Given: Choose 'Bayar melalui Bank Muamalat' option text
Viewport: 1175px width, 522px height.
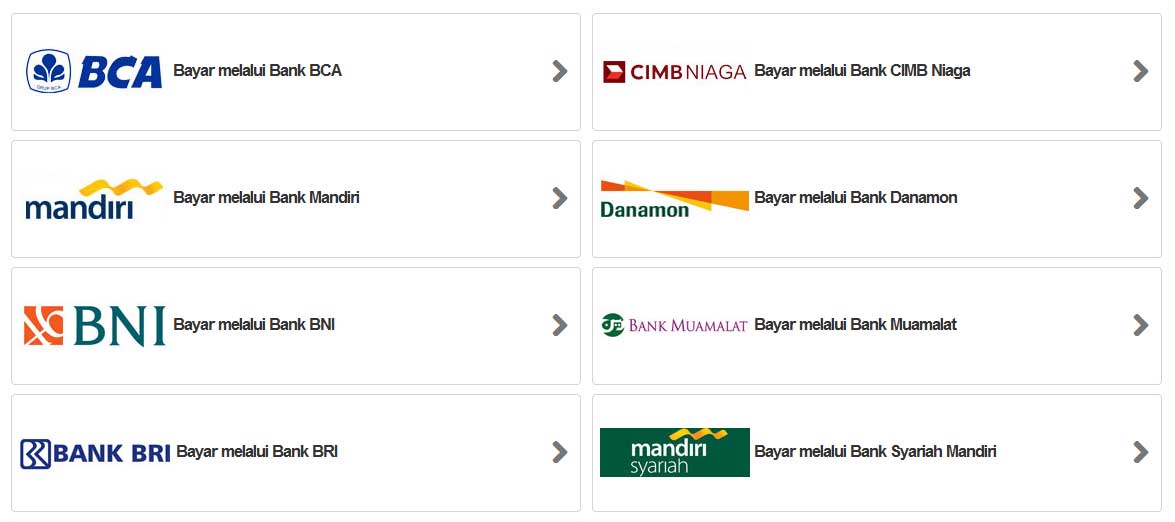Looking at the screenshot, I should [855, 325].
